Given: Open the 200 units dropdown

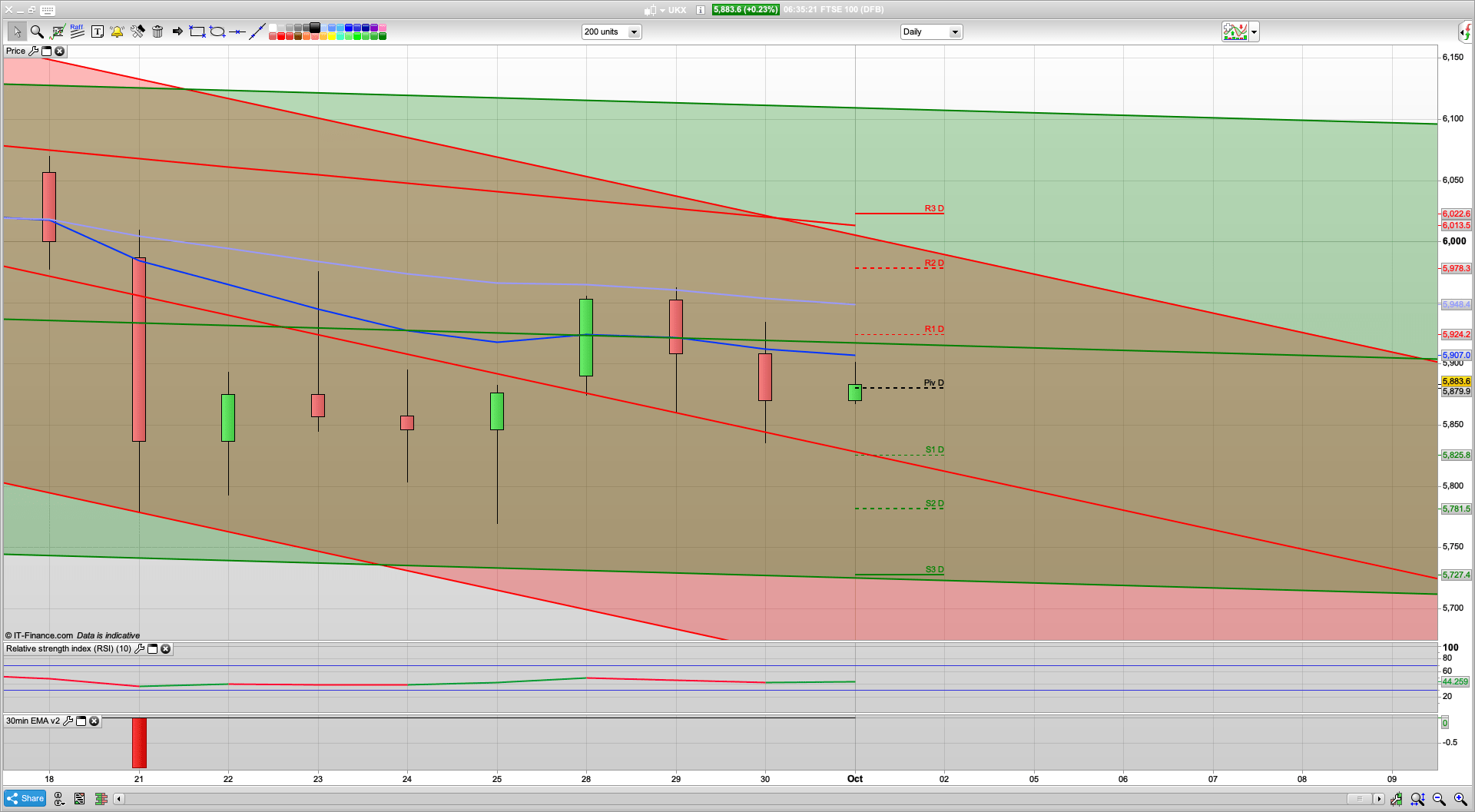Looking at the screenshot, I should [x=634, y=31].
